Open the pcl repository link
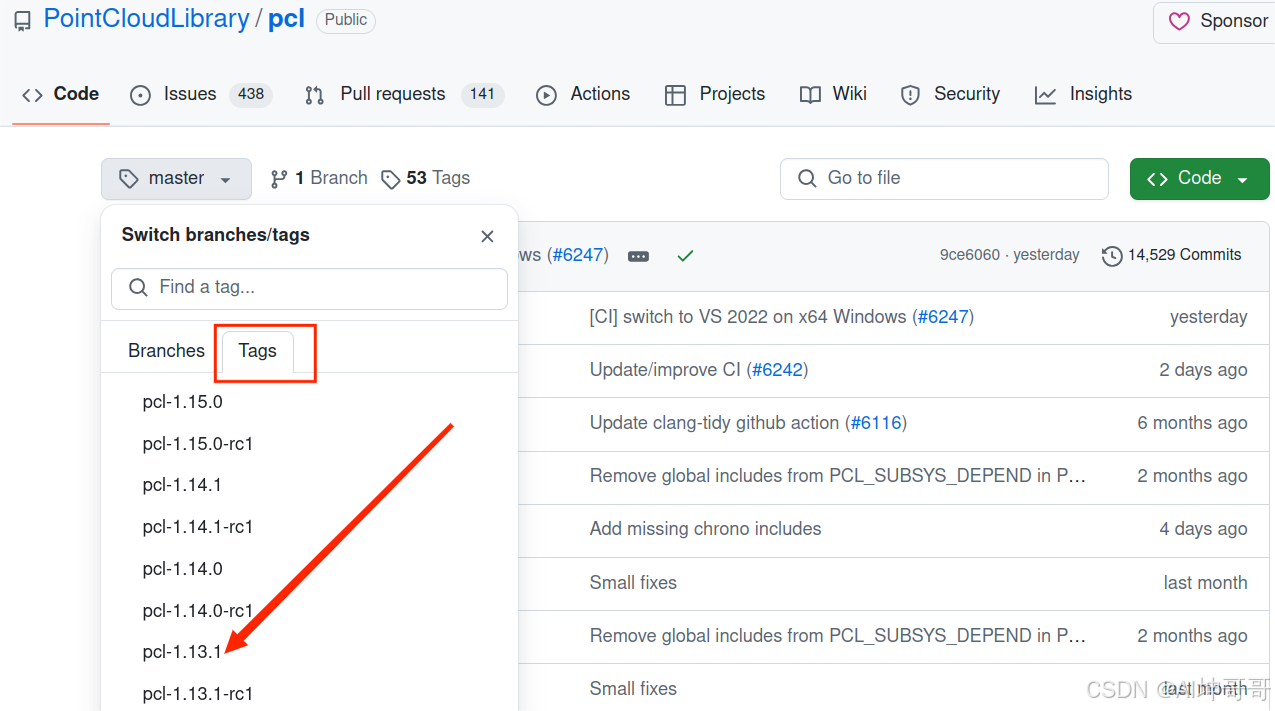Viewport: 1275px width, 711px height. coord(286,19)
